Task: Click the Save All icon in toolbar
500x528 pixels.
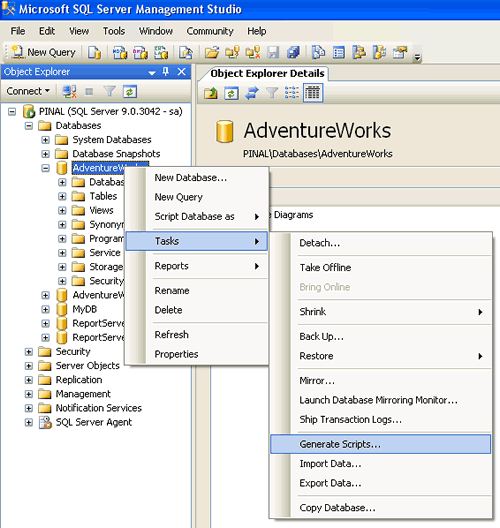Action: [x=293, y=53]
